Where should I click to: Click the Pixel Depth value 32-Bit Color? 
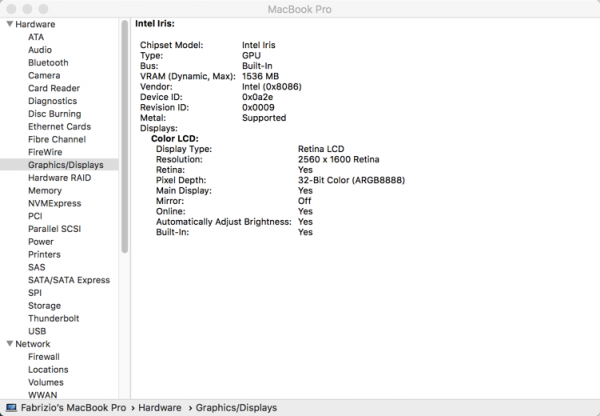click(x=351, y=180)
